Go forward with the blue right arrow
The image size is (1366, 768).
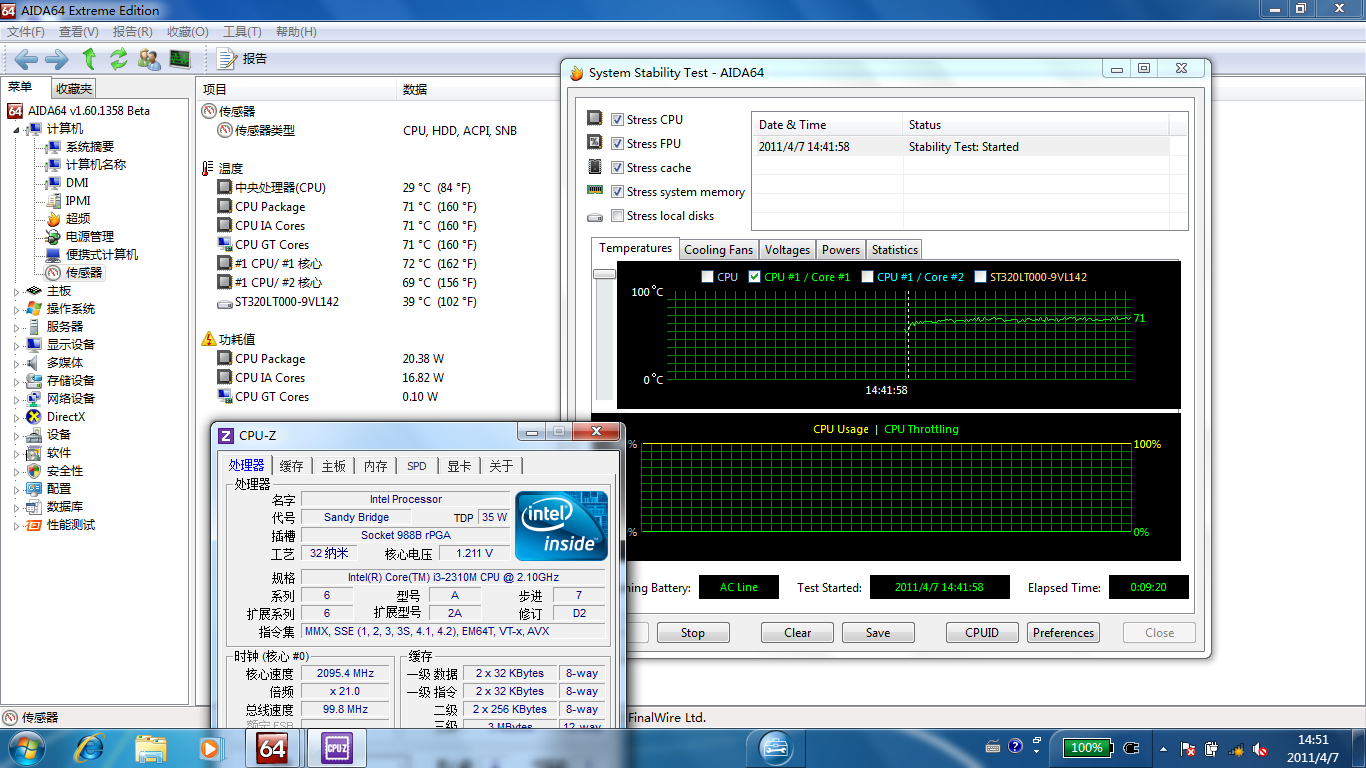[x=57, y=59]
